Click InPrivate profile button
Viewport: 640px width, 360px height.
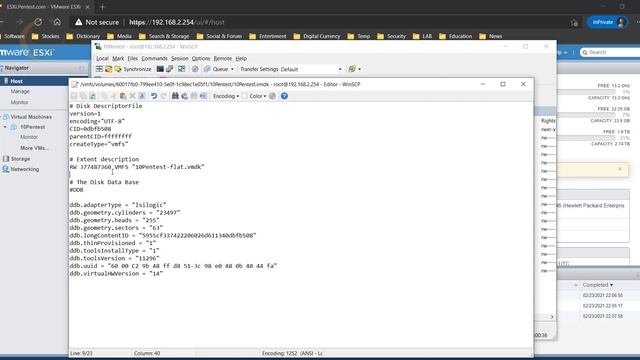coord(607,22)
